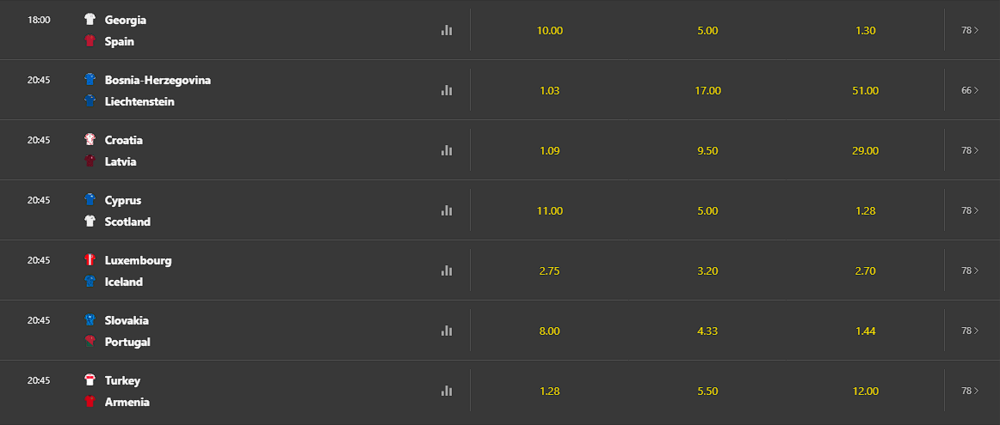Show statistics for Slovakia vs Portugal
The width and height of the screenshot is (1000, 425).
[x=447, y=330]
